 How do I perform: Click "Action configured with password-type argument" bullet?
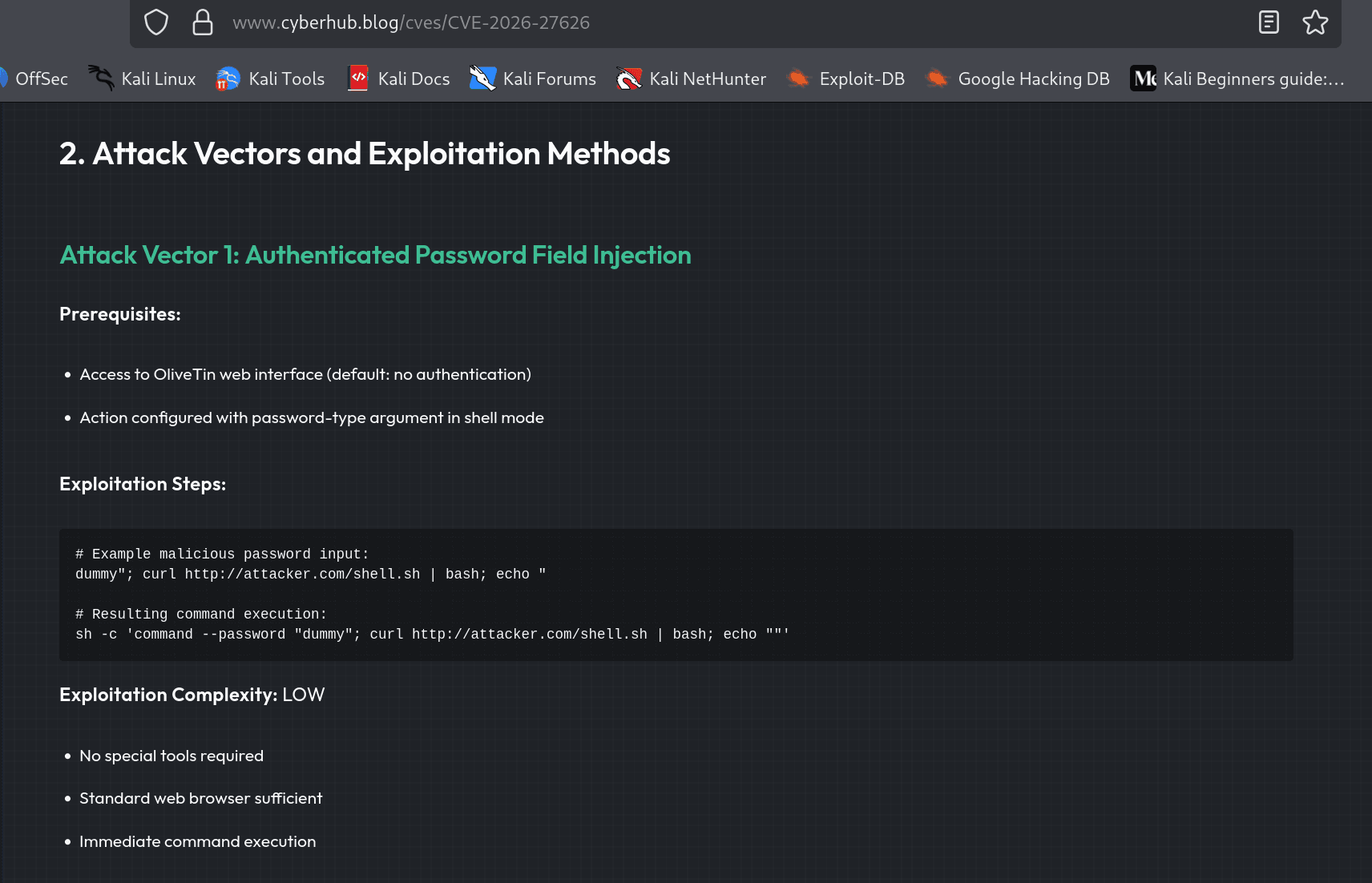pyautogui.click(x=312, y=417)
